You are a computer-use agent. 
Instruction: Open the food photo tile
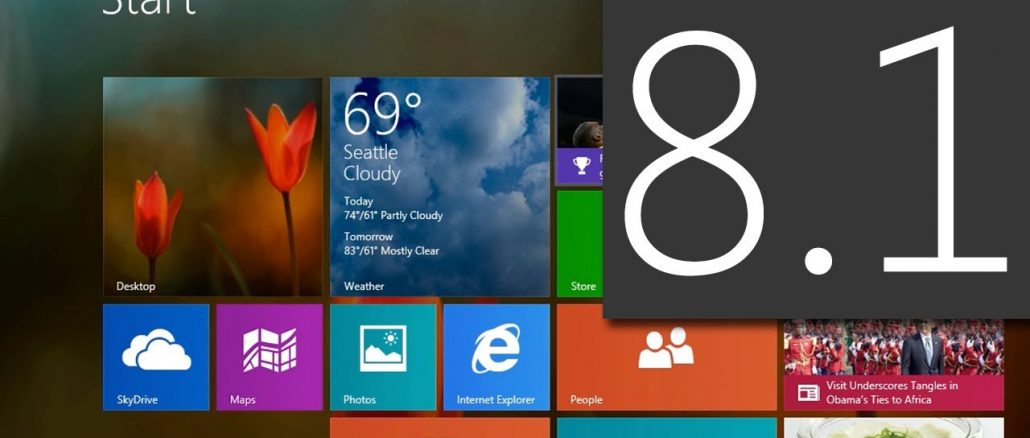coord(893,428)
